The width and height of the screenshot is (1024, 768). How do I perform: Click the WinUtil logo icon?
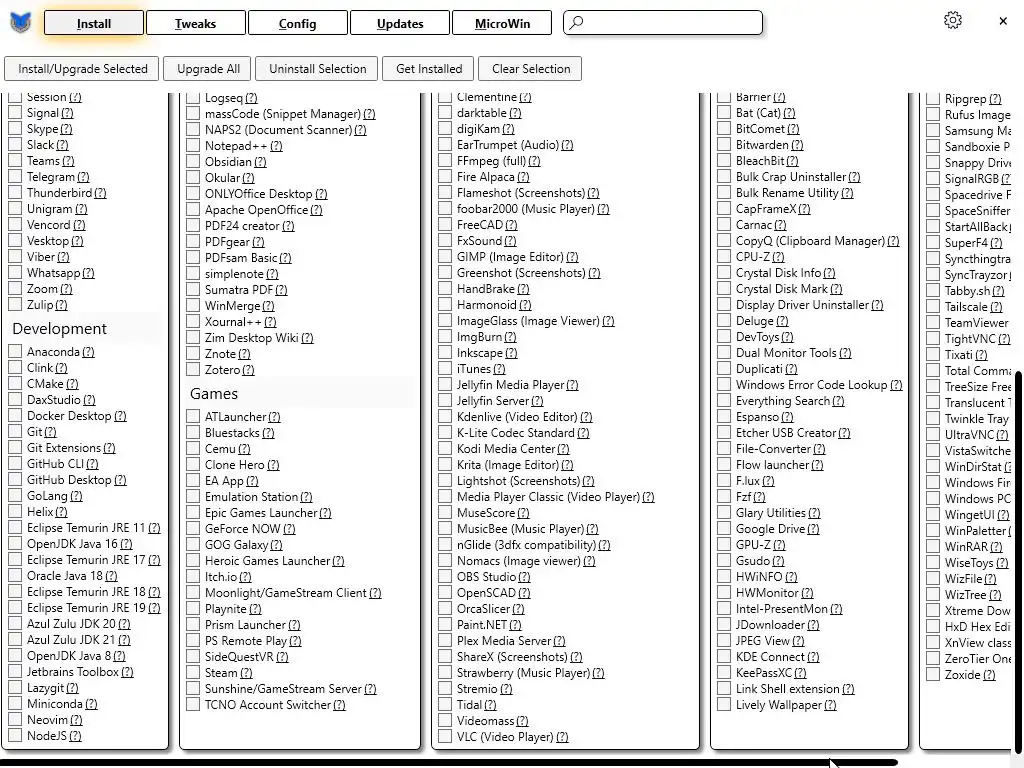pos(20,23)
